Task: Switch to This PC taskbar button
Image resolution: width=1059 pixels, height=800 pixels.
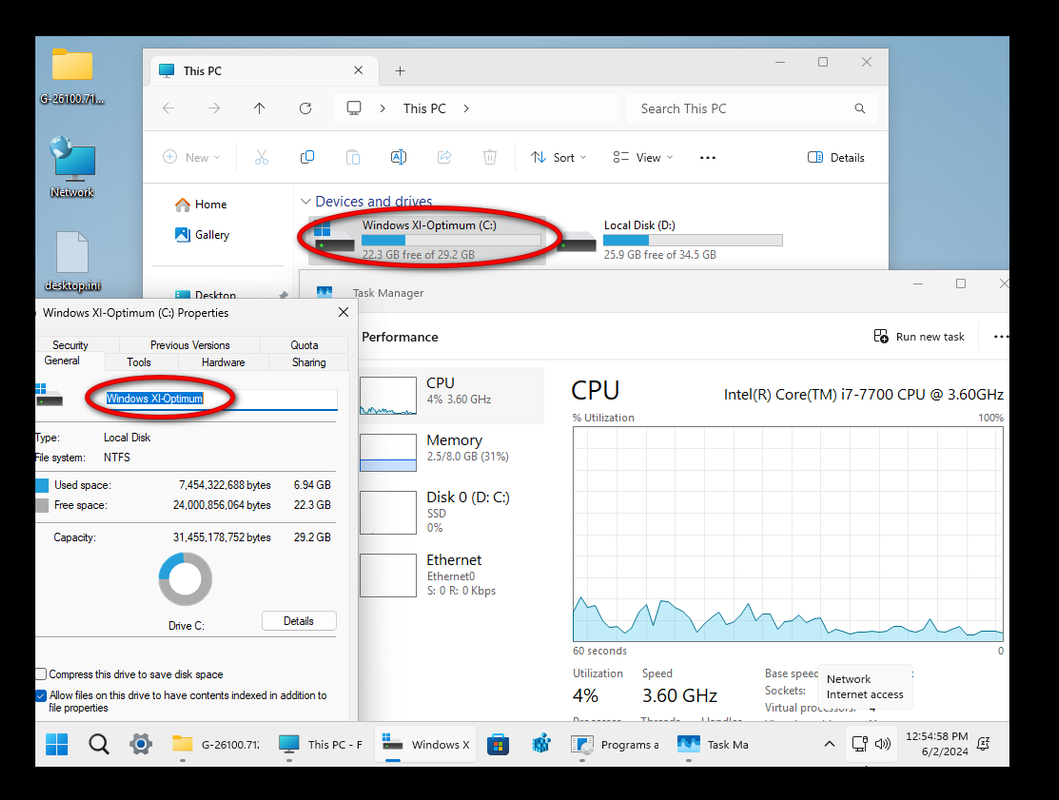Action: coord(321,744)
